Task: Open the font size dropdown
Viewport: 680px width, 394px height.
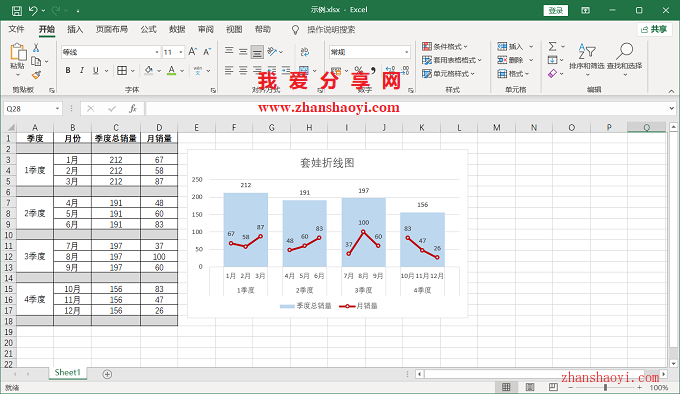Action: coord(181,52)
